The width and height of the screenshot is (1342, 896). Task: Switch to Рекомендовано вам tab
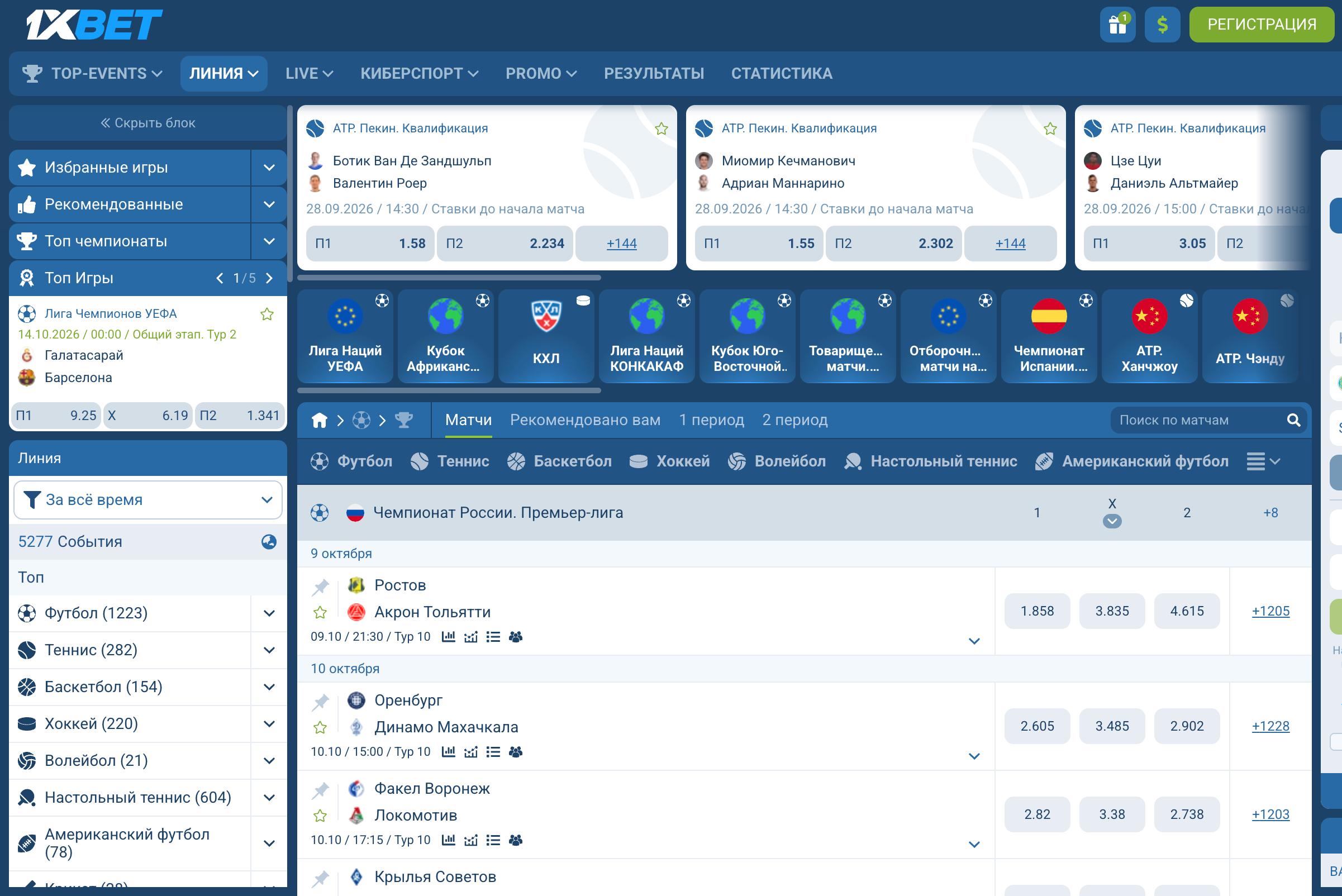click(585, 421)
